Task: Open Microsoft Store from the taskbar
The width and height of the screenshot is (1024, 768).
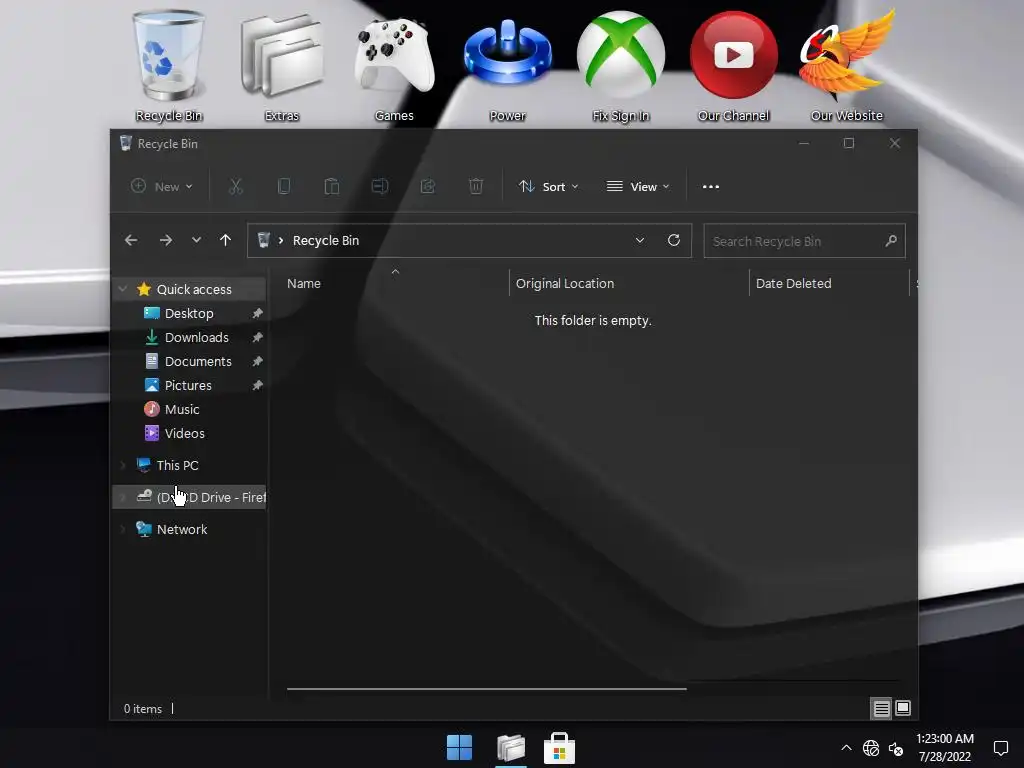Action: (560, 748)
